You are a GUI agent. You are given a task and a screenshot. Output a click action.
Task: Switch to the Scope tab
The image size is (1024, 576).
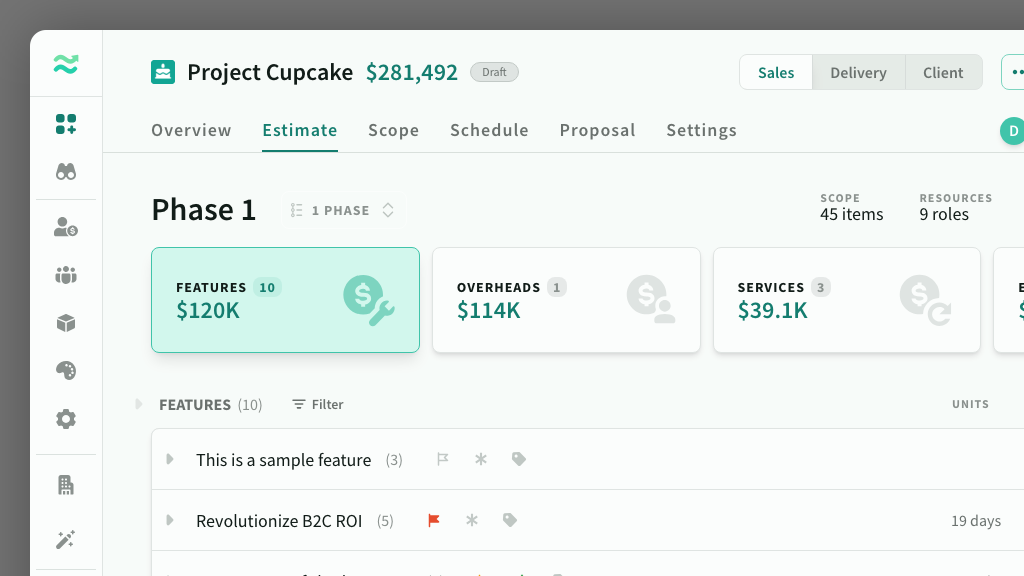(393, 130)
